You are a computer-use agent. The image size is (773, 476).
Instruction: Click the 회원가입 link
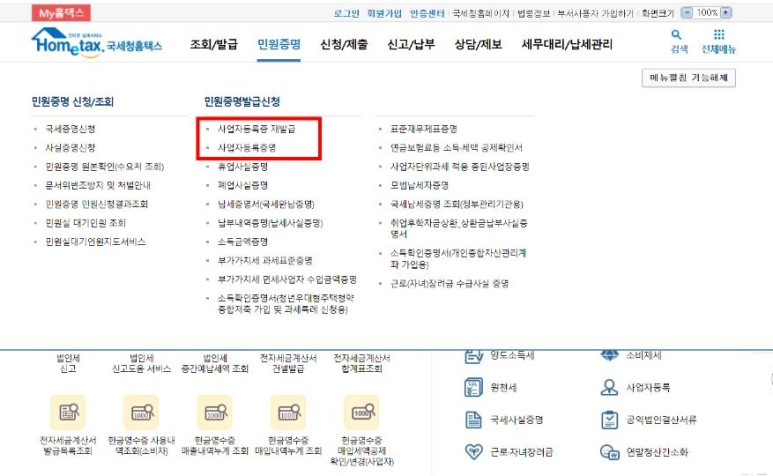384,13
